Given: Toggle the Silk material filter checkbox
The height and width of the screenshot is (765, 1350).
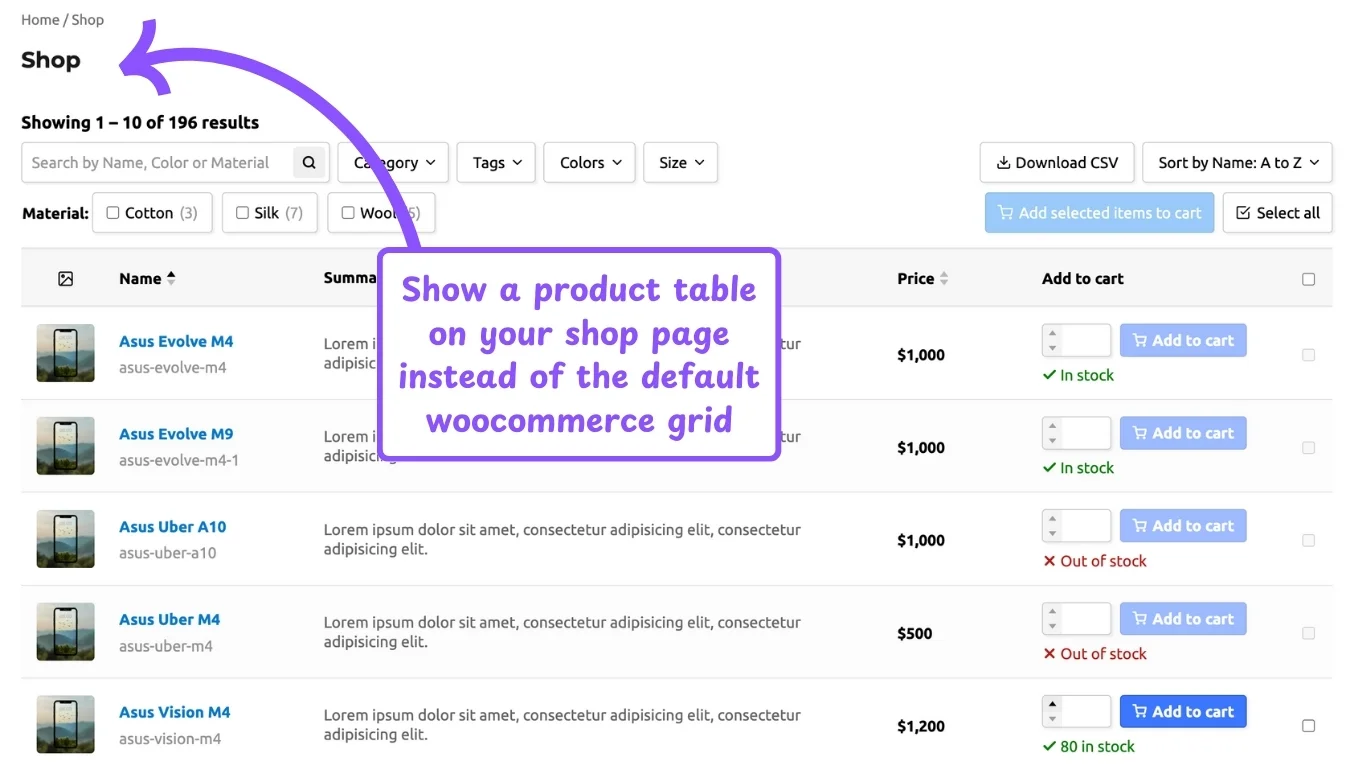Looking at the screenshot, I should [x=242, y=213].
